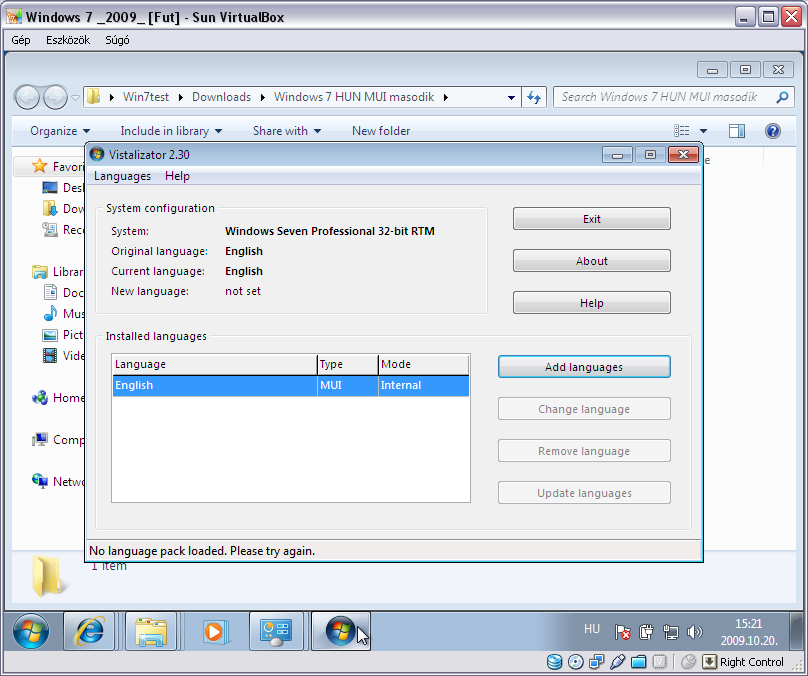808x676 pixels.
Task: Click the Type column header
Action: pyautogui.click(x=347, y=364)
